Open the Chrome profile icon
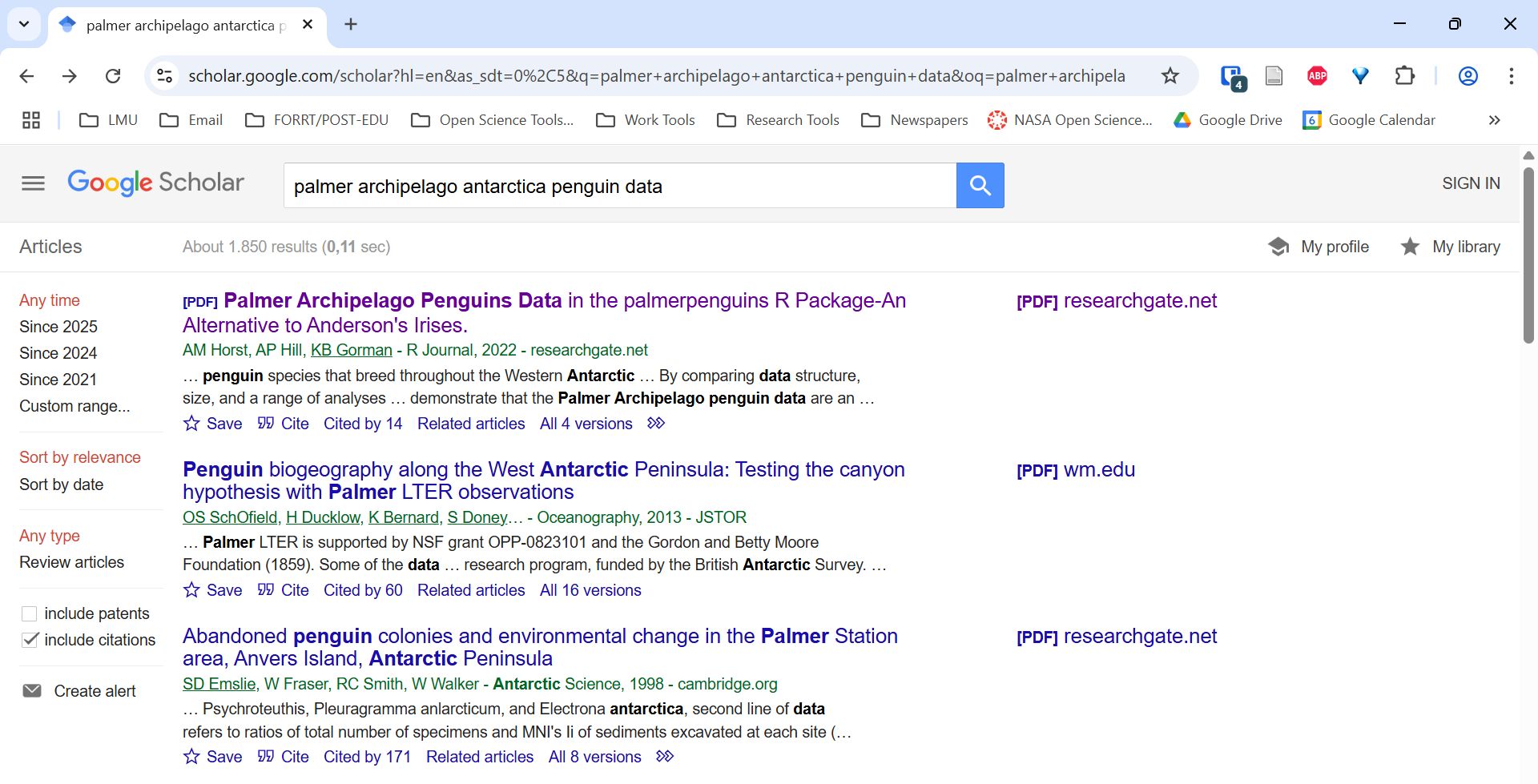 (x=1468, y=76)
